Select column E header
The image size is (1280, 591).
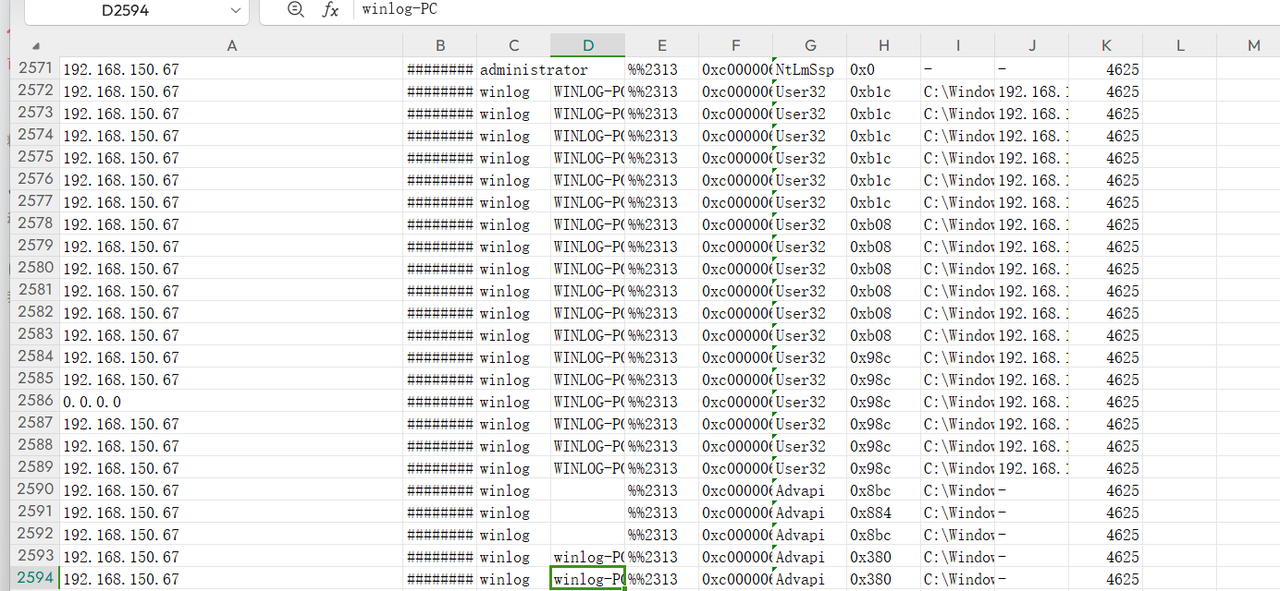(x=662, y=46)
